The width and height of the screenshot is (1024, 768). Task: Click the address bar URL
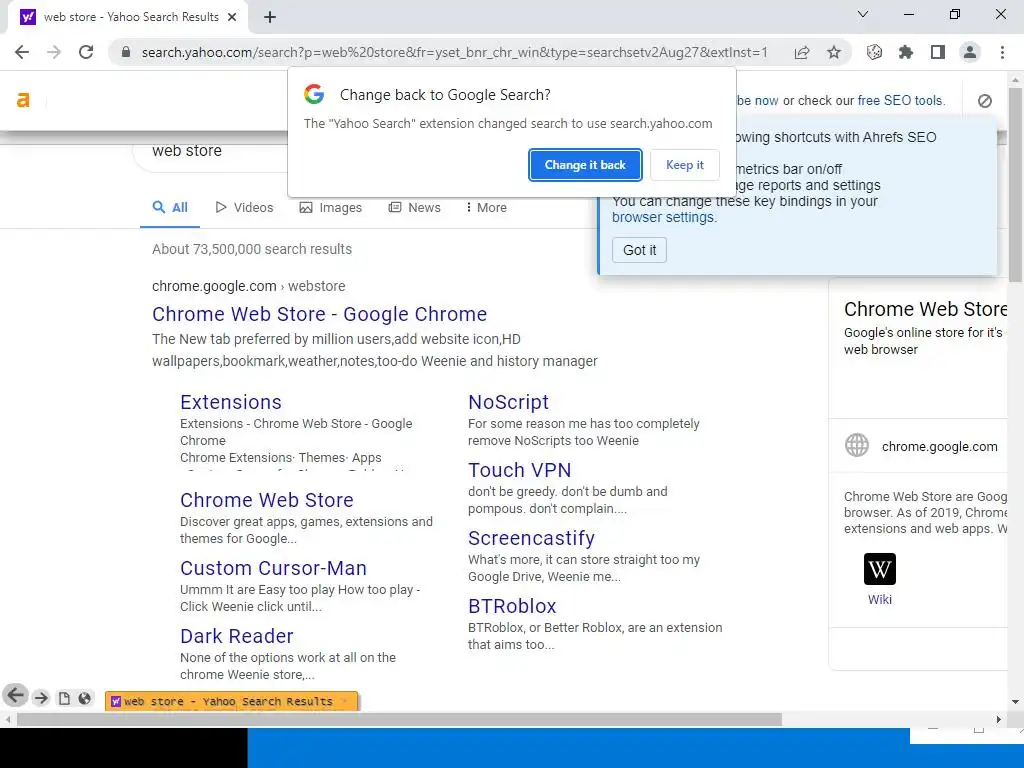454,52
